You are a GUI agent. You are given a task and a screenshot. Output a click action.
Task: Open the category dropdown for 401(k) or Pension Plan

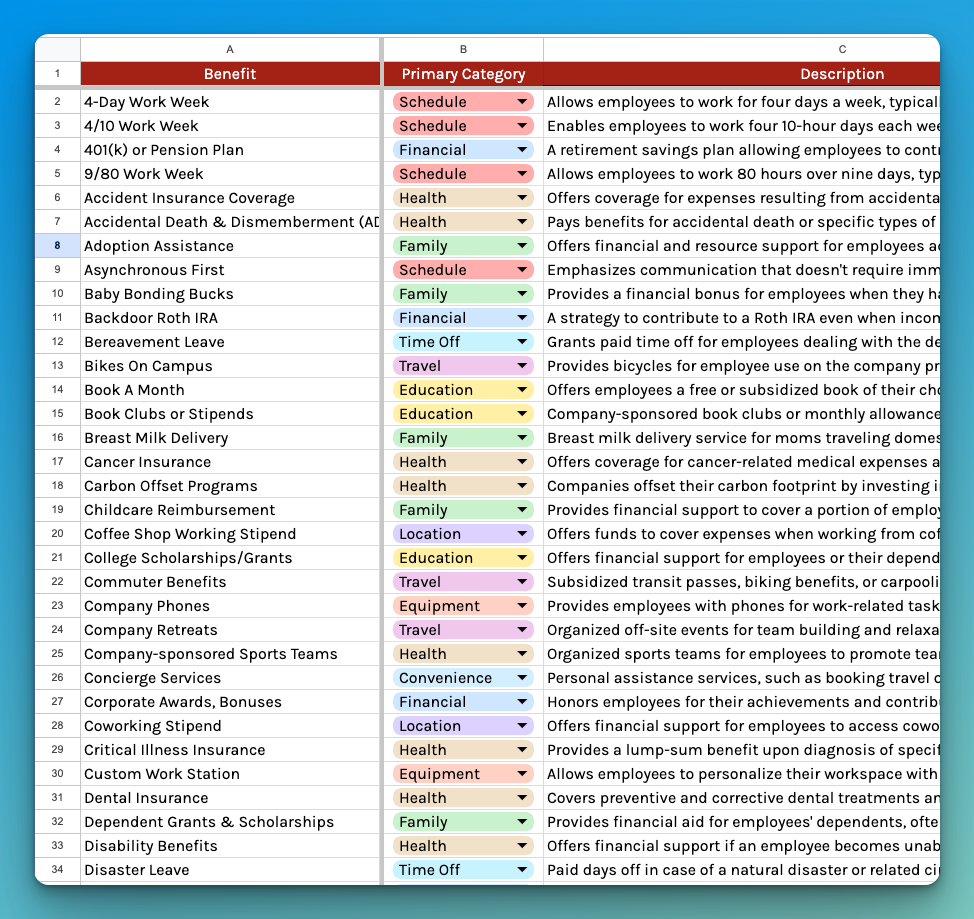pyautogui.click(x=522, y=150)
